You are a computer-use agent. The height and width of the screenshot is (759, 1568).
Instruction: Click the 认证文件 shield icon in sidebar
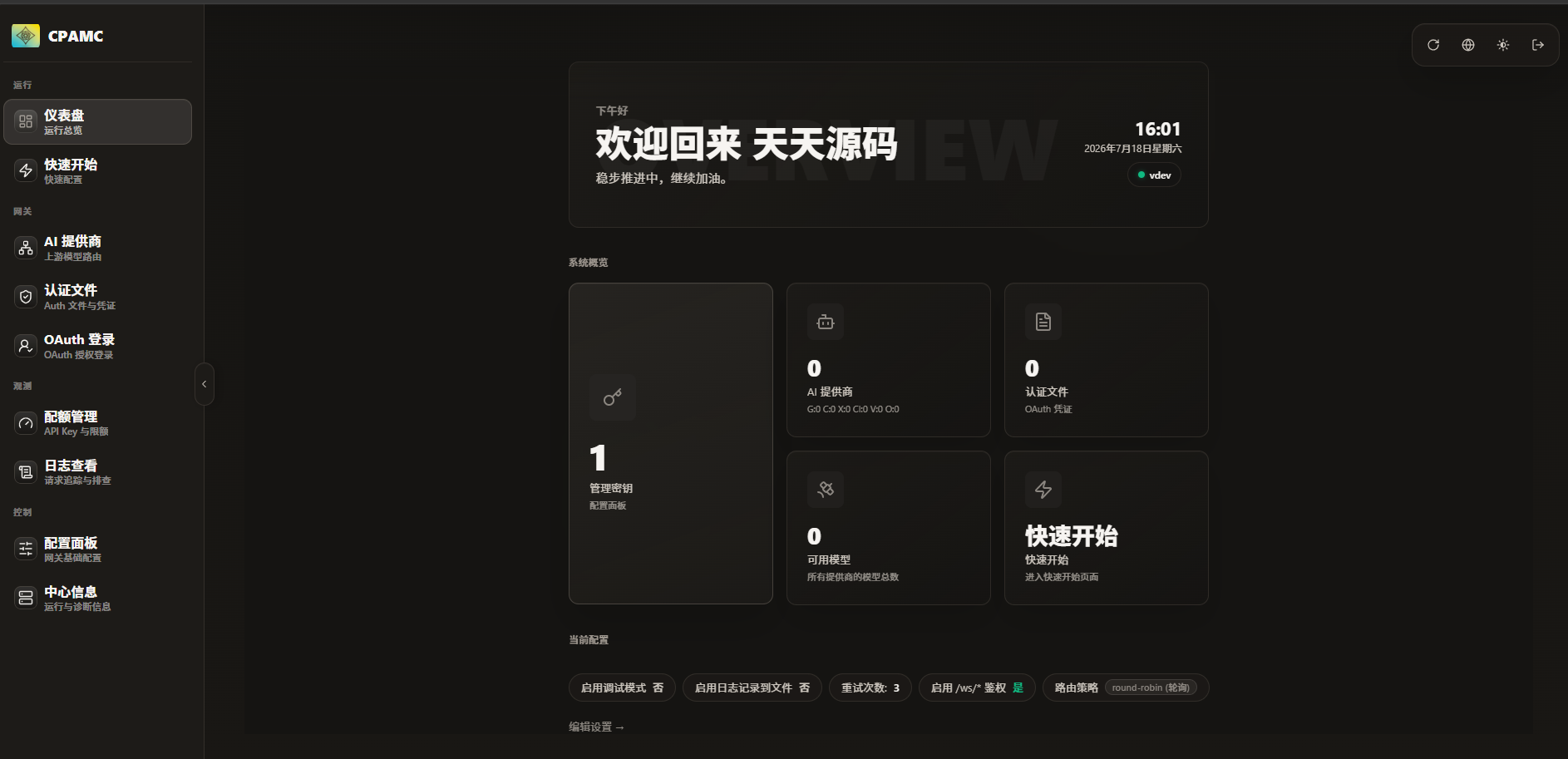click(26, 297)
